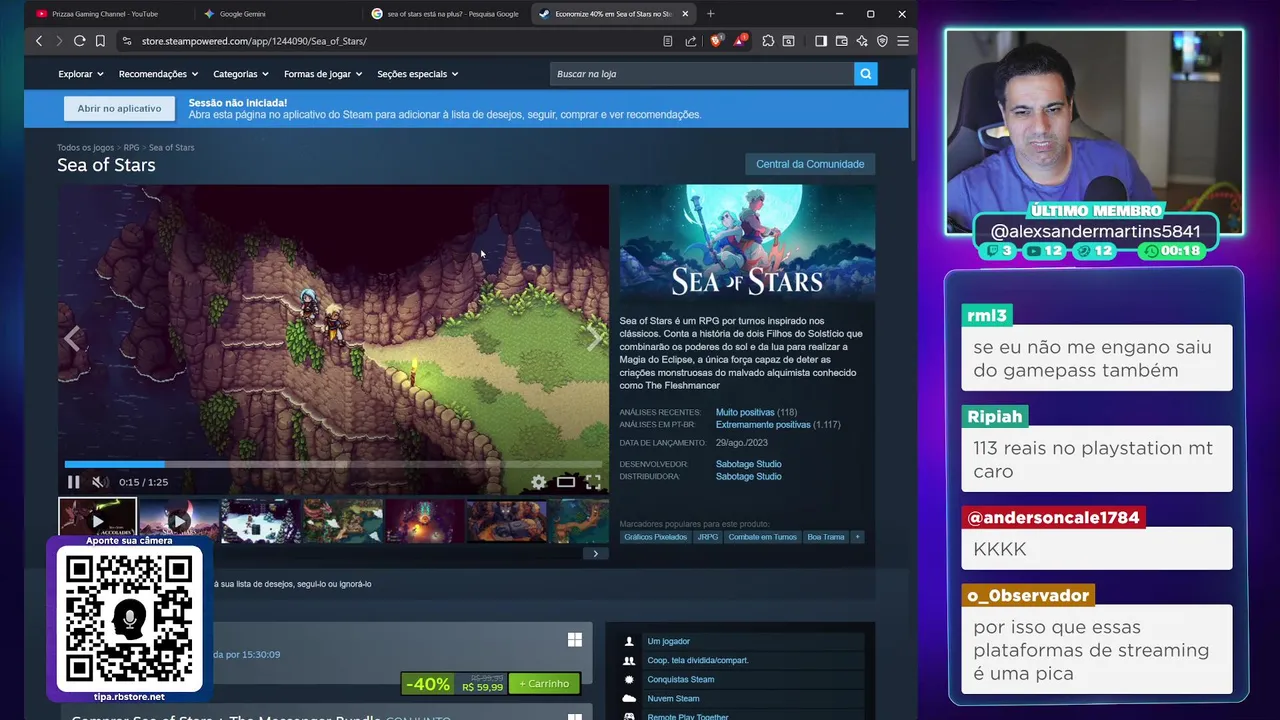This screenshot has height=720, width=1280.
Task: Pause the trailer video
Action: (73, 482)
